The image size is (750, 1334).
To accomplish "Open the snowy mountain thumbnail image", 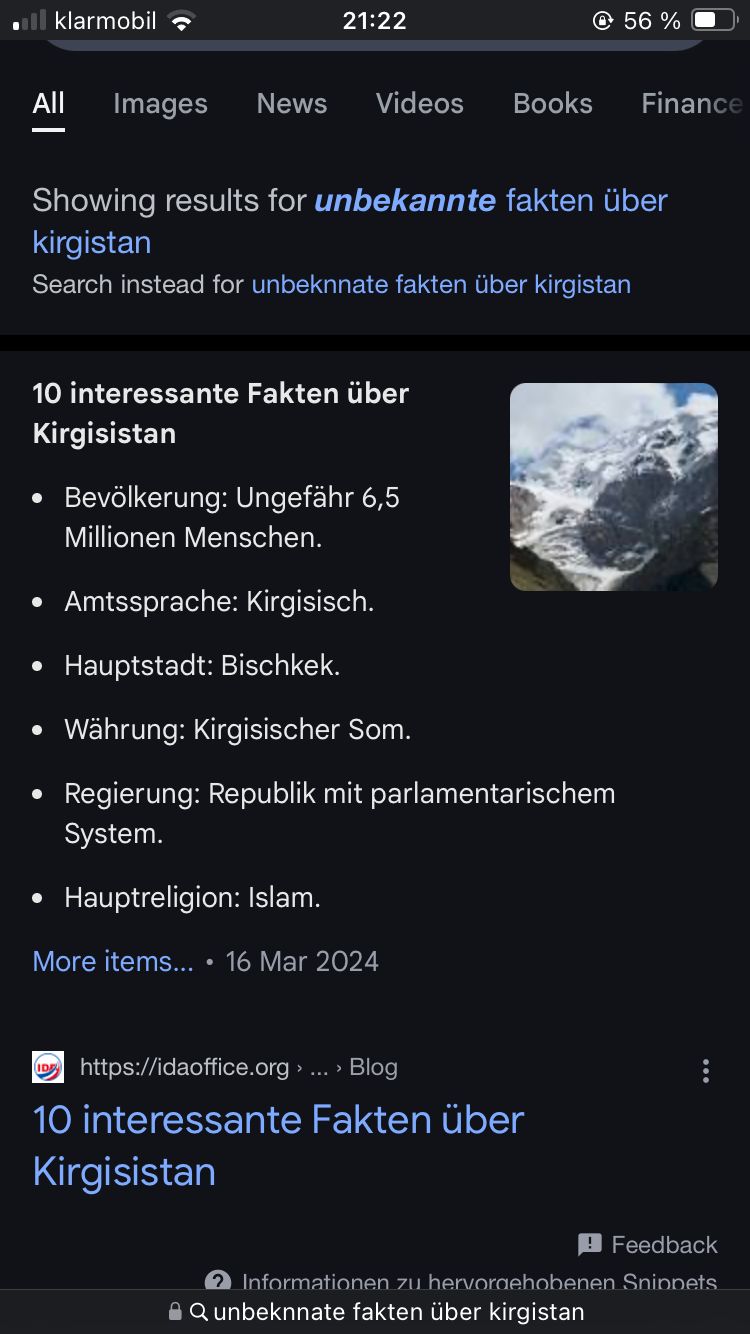I will click(614, 487).
